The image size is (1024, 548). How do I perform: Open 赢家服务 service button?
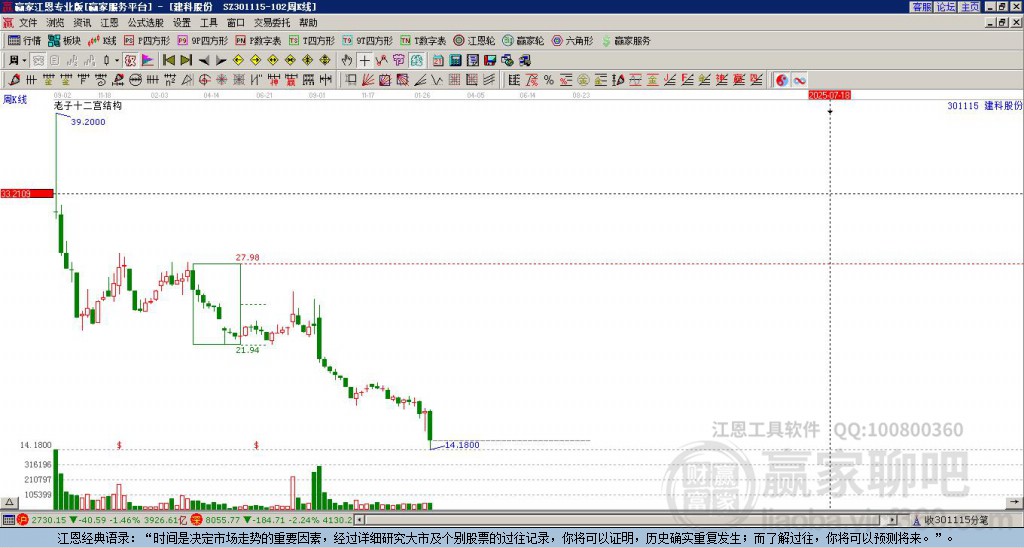pyautogui.click(x=626, y=40)
